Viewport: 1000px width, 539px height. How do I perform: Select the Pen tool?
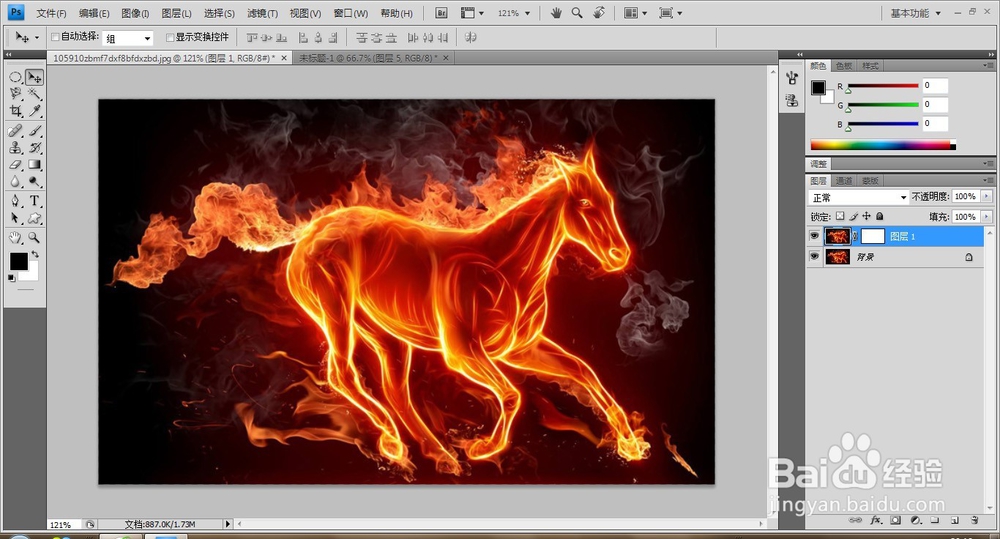click(15, 201)
